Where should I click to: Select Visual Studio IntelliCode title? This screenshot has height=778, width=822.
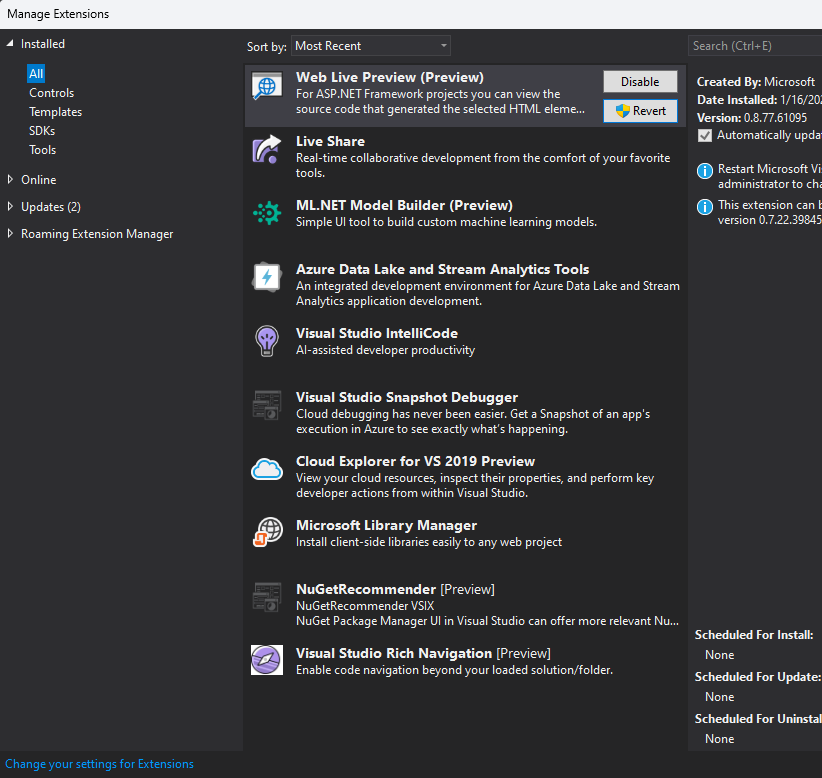click(x=377, y=333)
